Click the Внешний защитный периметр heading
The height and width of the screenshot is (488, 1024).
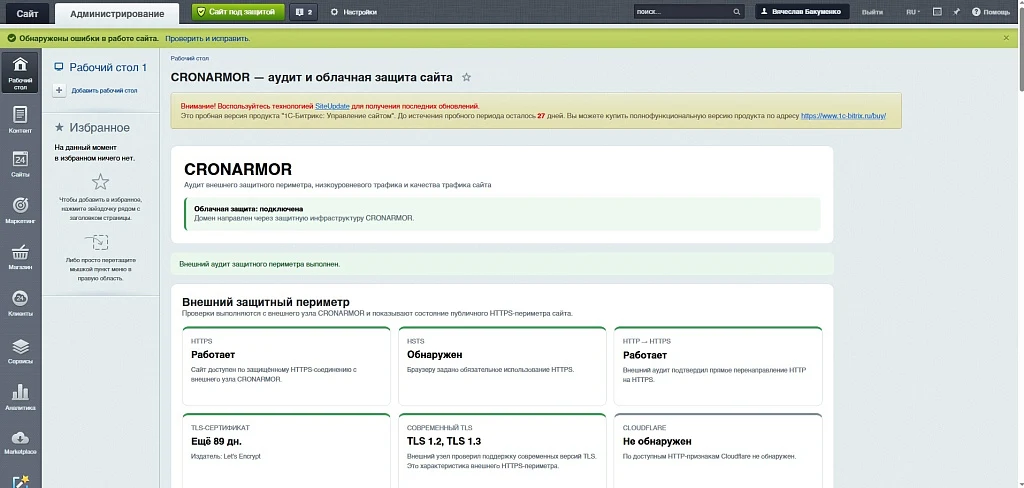[266, 302]
